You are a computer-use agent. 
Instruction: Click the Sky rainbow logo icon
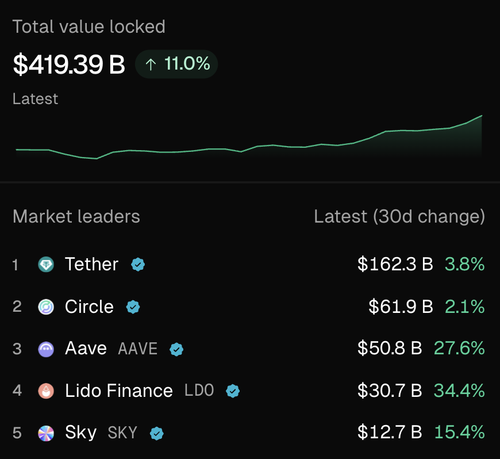(46, 433)
